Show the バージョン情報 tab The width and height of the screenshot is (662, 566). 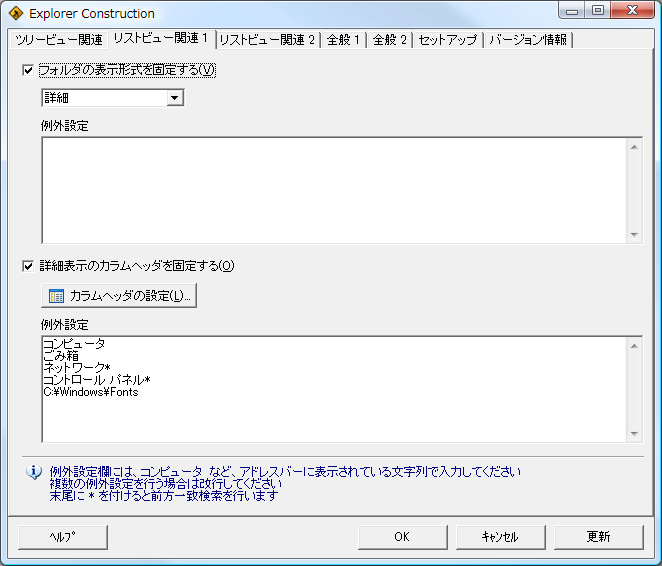528,40
